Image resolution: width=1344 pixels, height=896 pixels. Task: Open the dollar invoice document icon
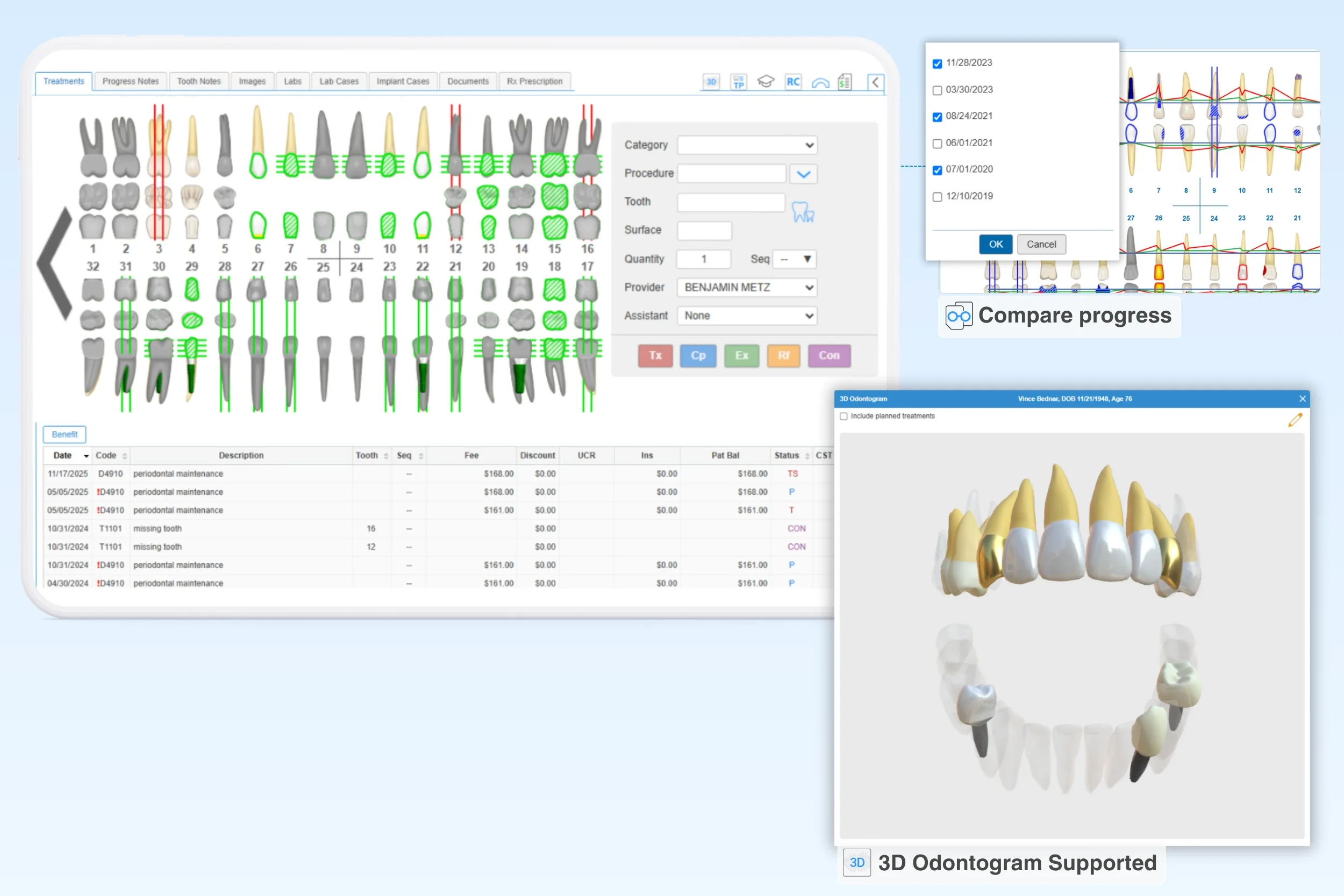pyautogui.click(x=845, y=82)
